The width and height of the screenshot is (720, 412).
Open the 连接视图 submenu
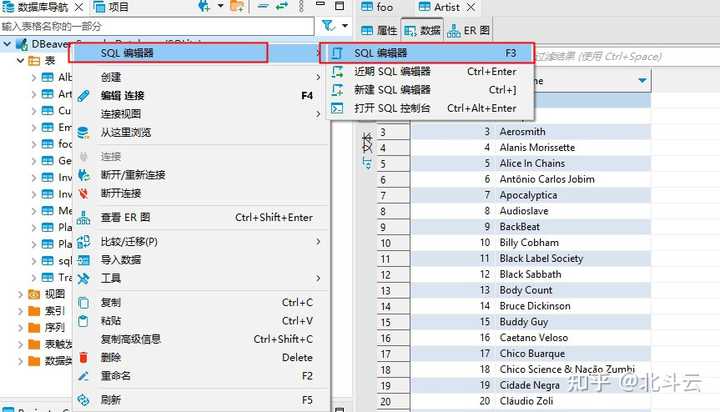[201, 114]
